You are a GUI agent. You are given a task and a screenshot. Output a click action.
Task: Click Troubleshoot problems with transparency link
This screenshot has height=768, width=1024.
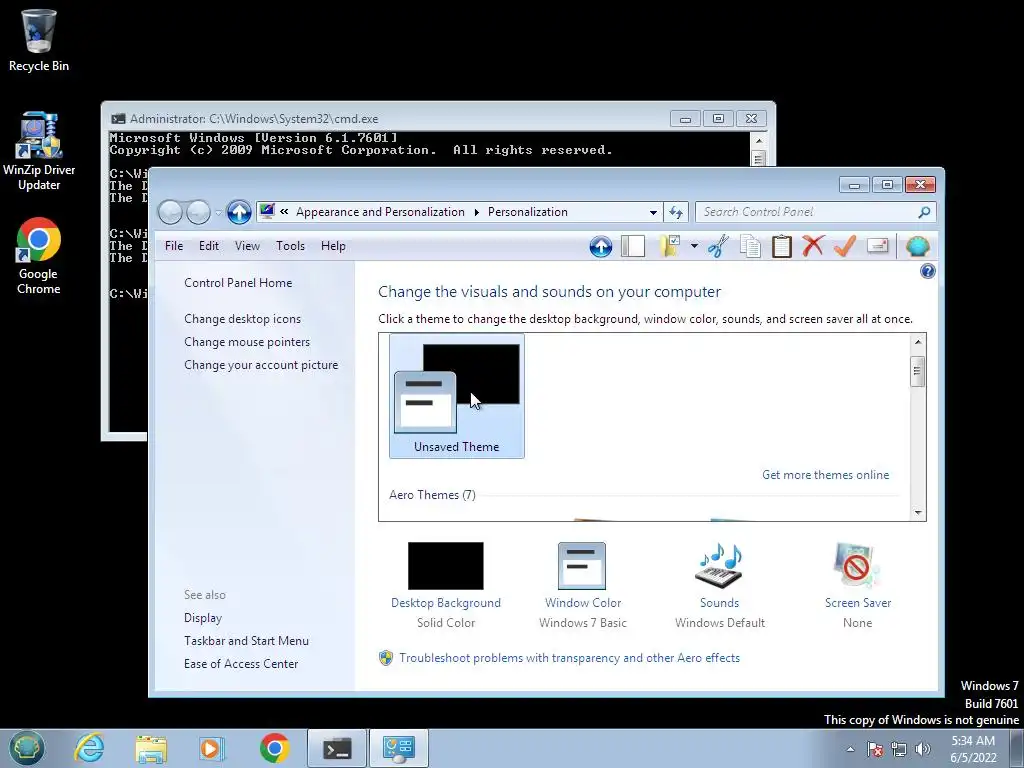pyautogui.click(x=569, y=658)
